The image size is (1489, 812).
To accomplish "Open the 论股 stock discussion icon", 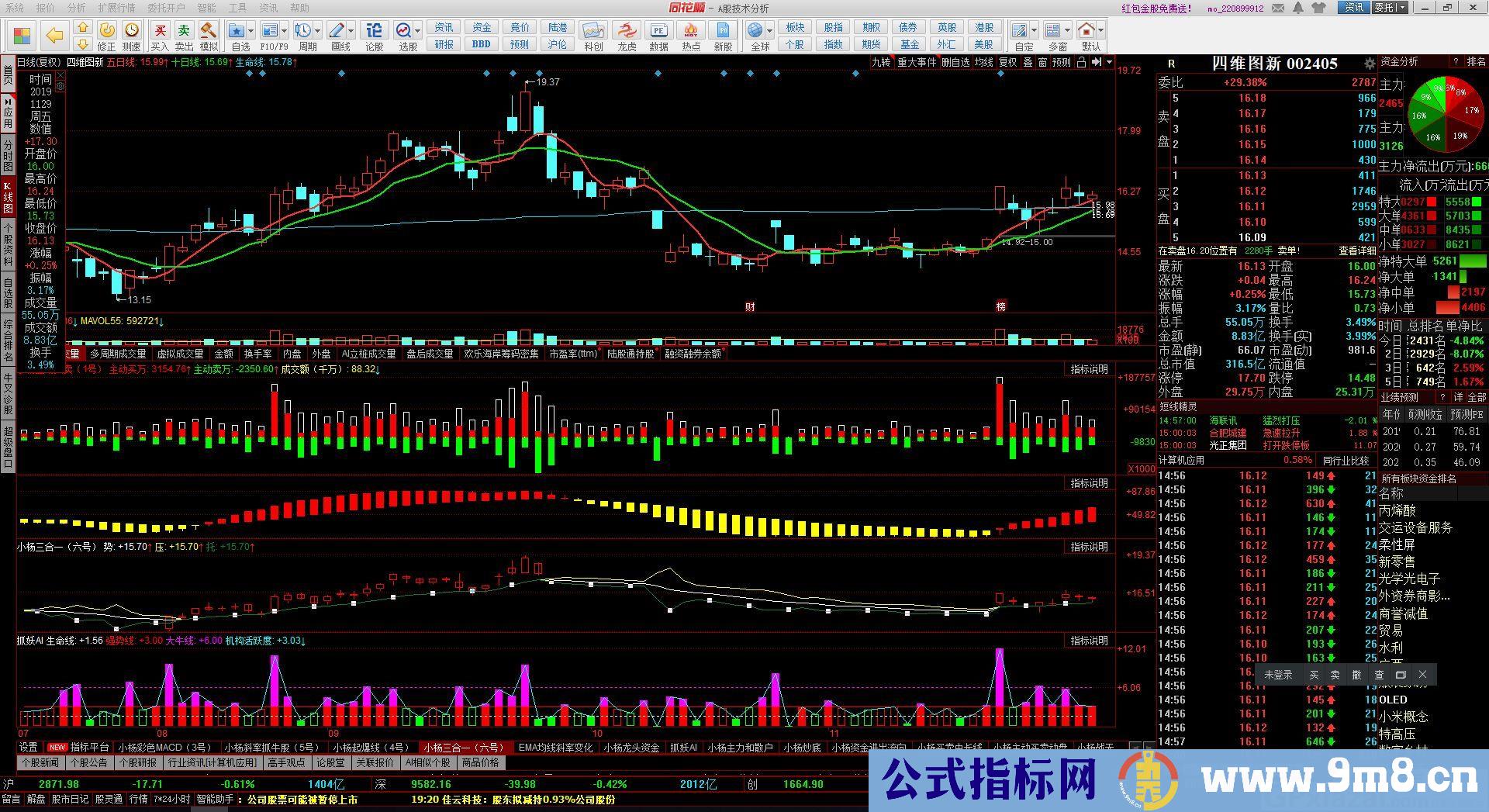I will [x=374, y=30].
